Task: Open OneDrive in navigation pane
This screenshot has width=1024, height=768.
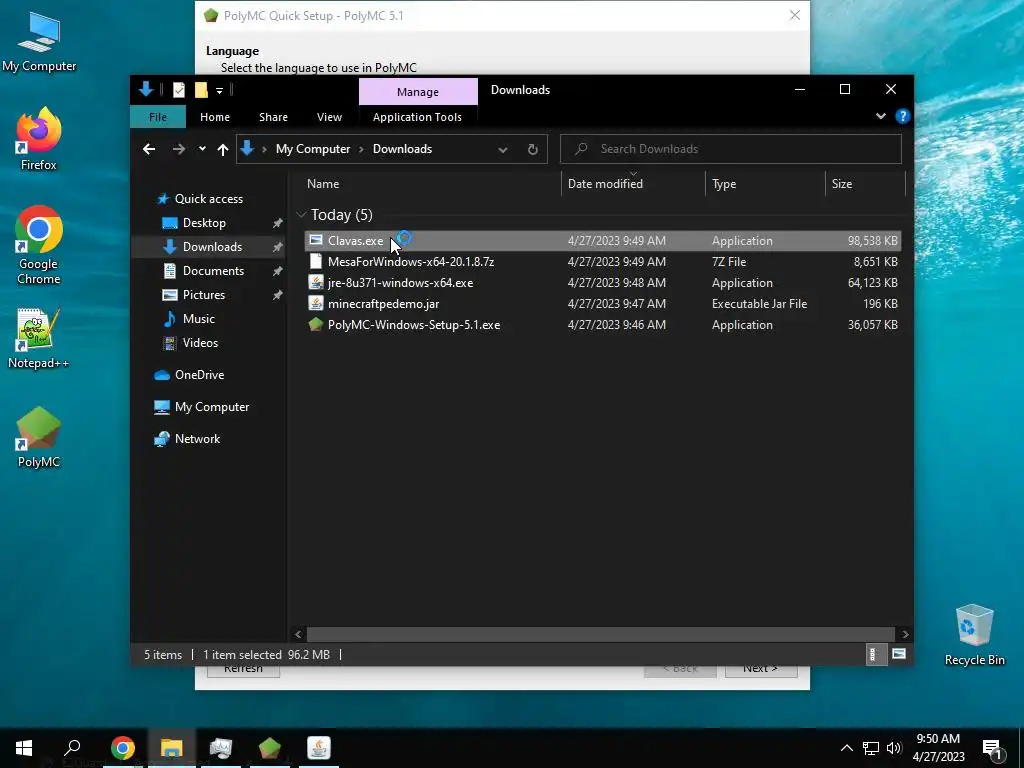Action: 199,375
